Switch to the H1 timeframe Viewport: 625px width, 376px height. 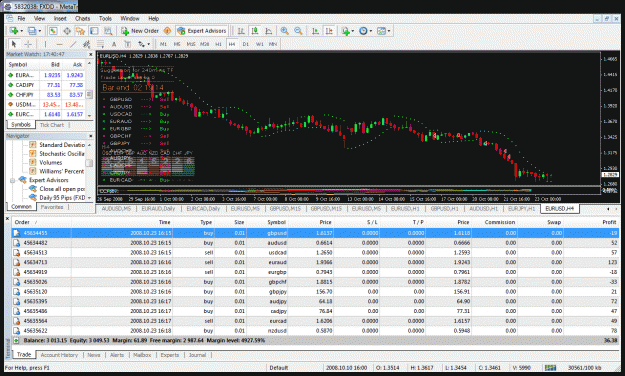(218, 44)
